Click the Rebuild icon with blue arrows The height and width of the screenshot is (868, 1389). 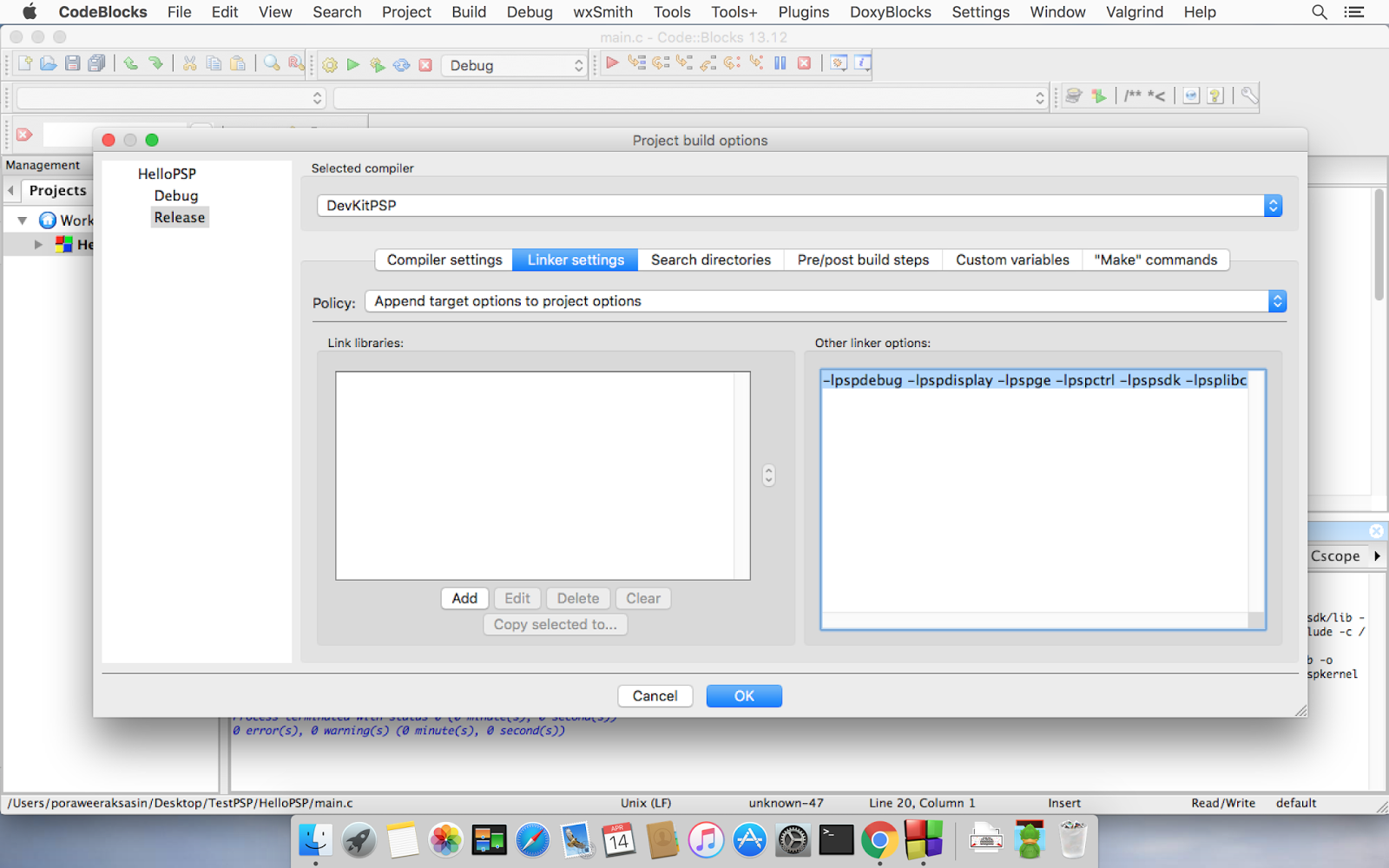click(401, 64)
